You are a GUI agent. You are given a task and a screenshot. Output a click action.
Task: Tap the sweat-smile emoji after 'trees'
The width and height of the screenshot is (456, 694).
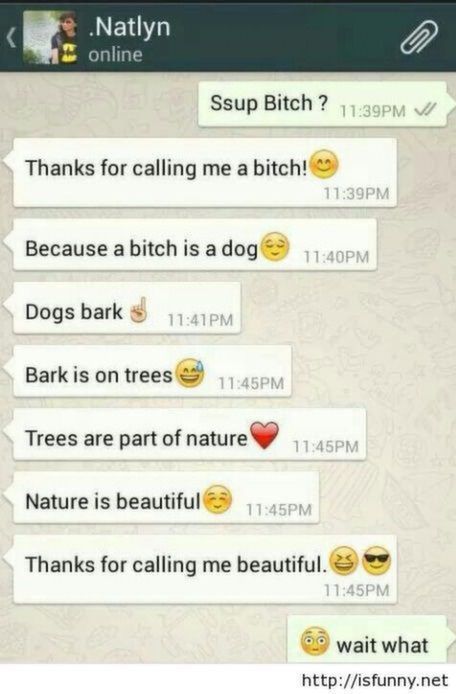tap(190, 373)
